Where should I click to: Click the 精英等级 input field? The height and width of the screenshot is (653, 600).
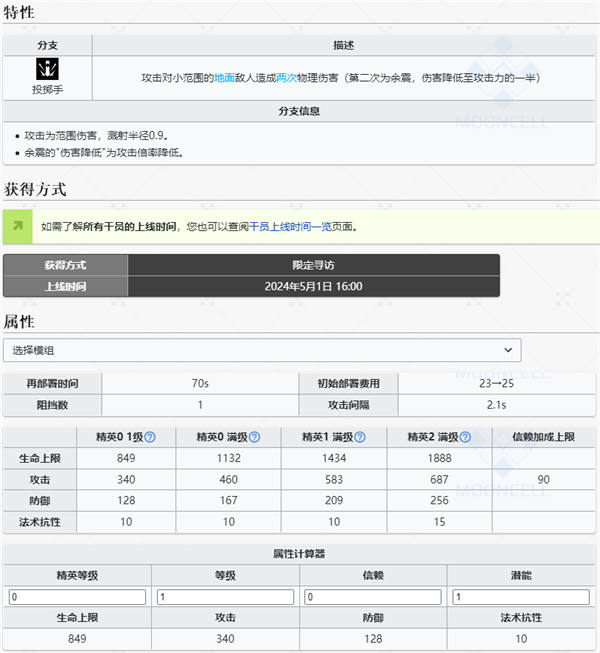point(78,597)
